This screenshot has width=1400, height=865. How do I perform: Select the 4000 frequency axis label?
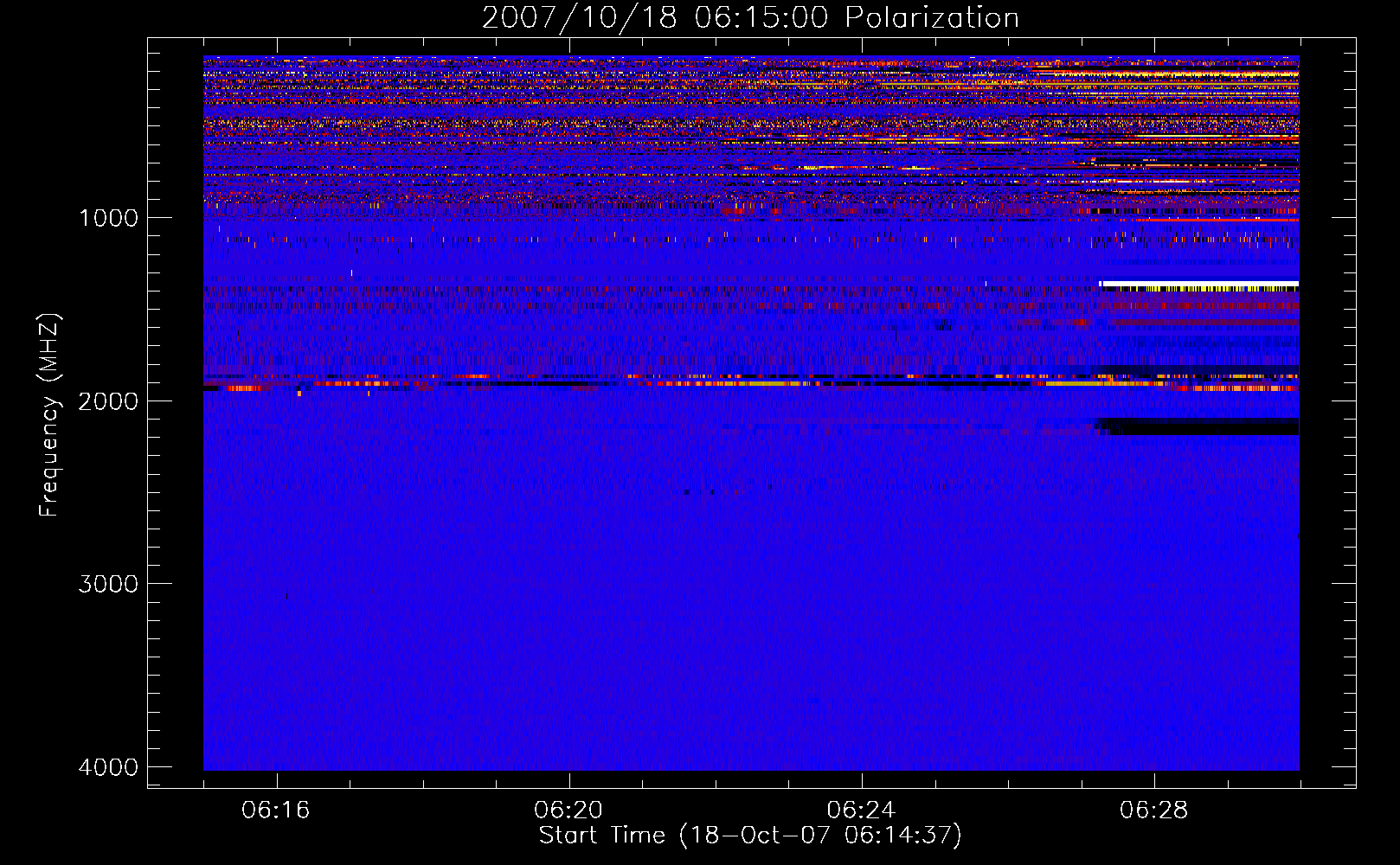point(108,767)
